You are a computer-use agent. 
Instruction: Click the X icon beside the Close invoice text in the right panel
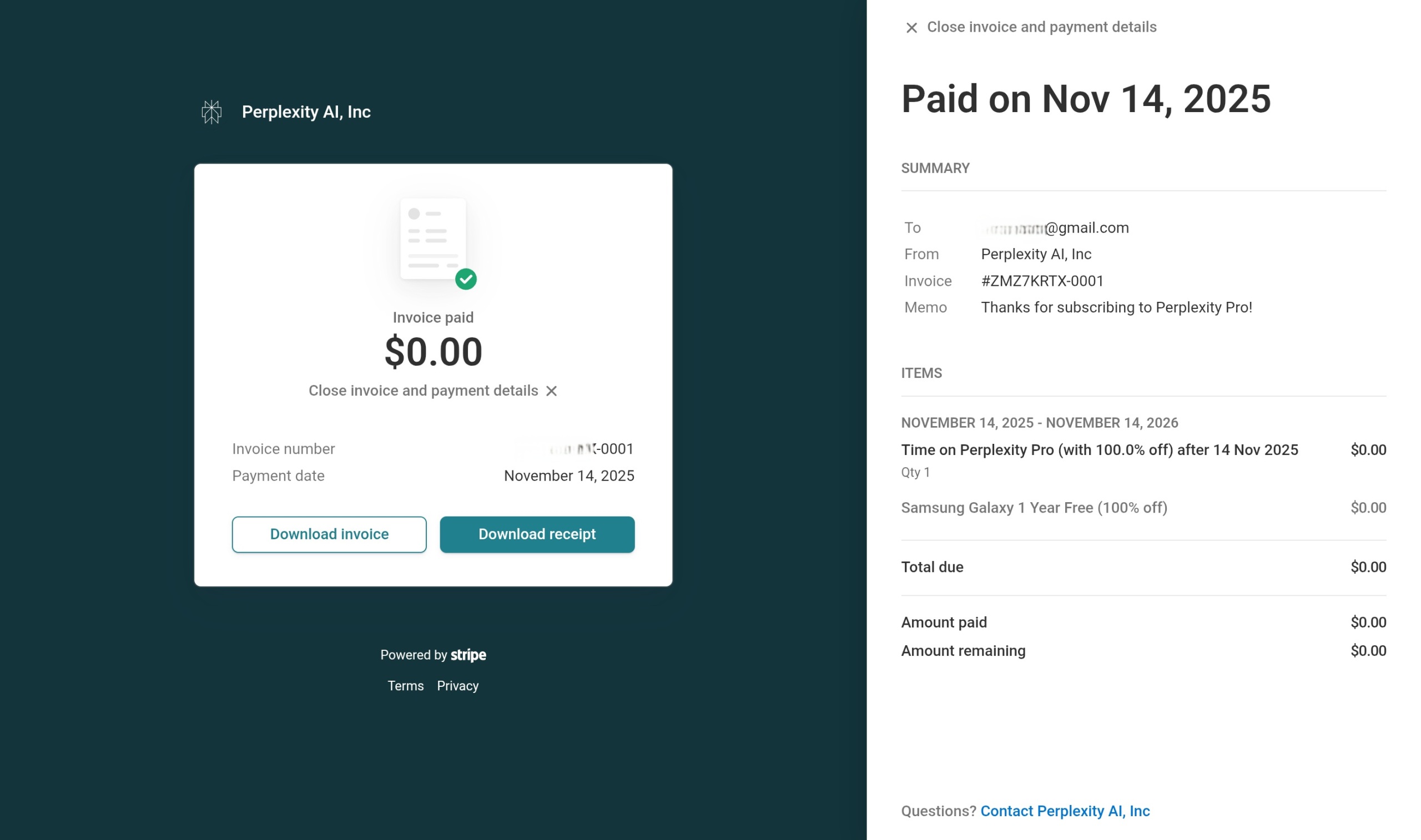coord(911,28)
